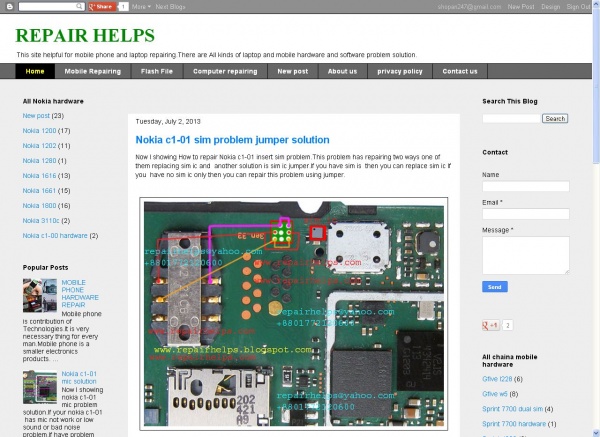Focus the contact form Email field
This screenshot has width=600, height=437.
click(526, 214)
